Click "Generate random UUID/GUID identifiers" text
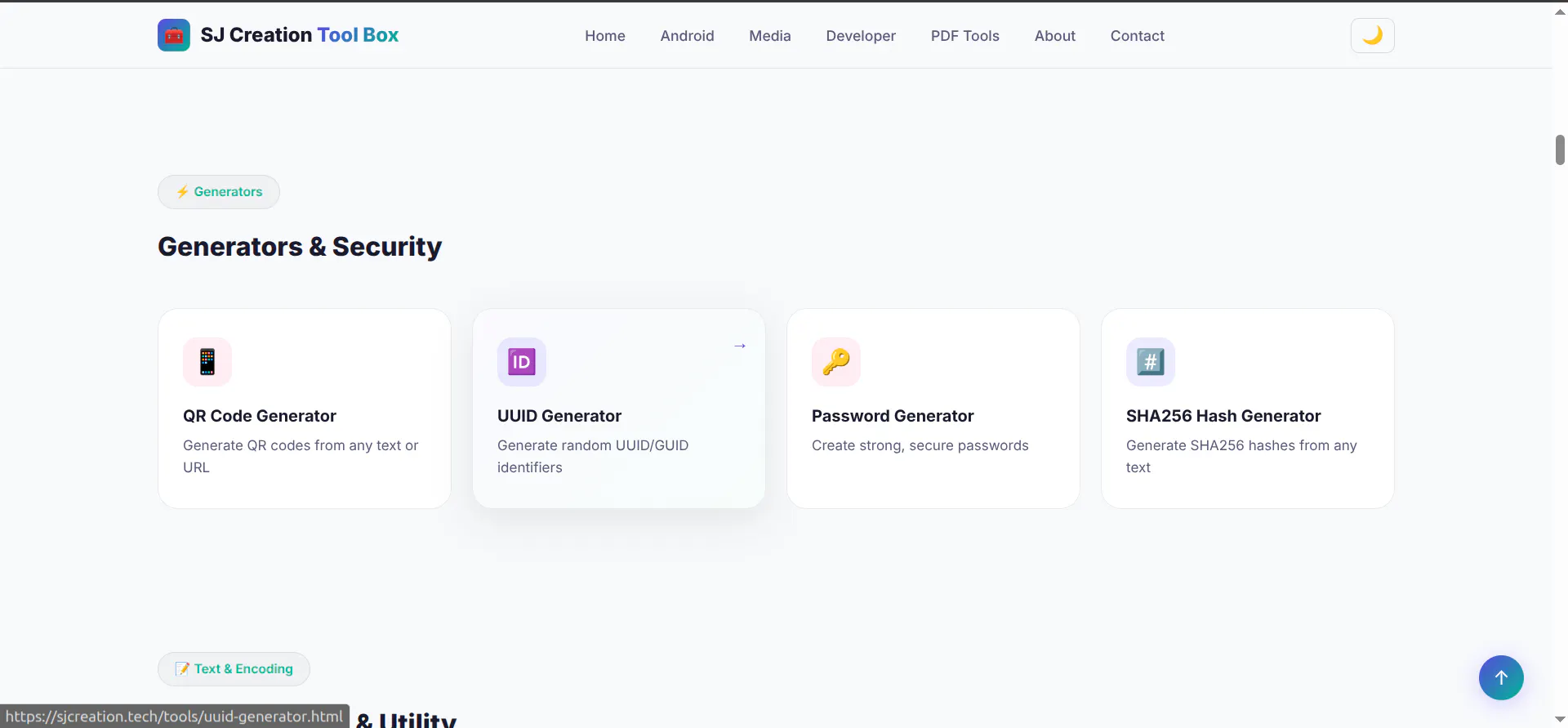The width and height of the screenshot is (1568, 728). point(593,456)
